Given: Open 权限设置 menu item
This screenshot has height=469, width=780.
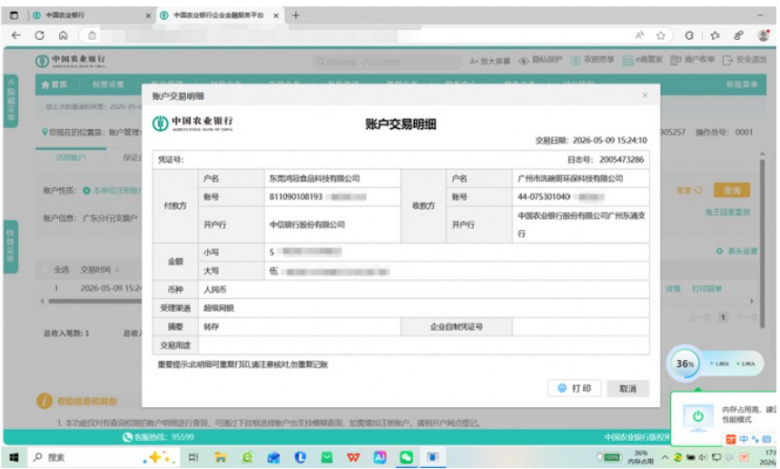Looking at the screenshot, I should coord(108,85).
